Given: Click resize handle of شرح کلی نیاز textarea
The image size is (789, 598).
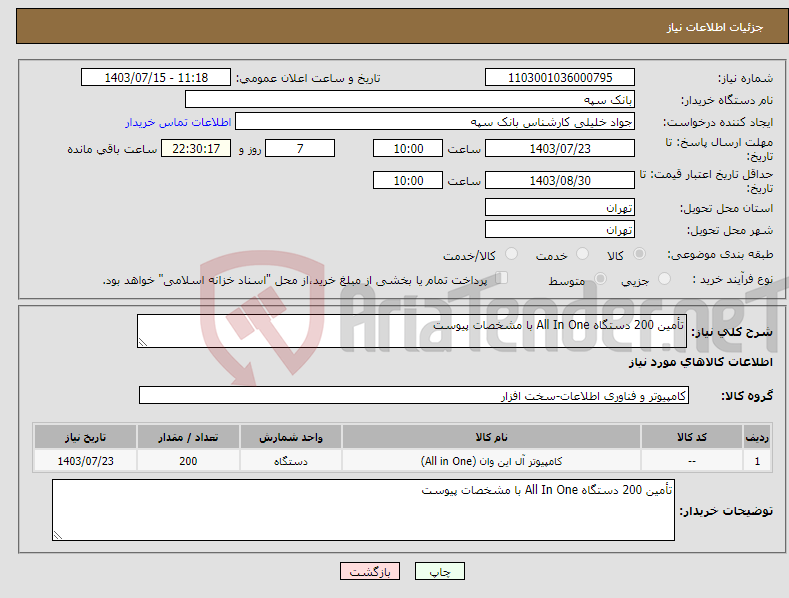Looking at the screenshot, I should click(143, 342).
